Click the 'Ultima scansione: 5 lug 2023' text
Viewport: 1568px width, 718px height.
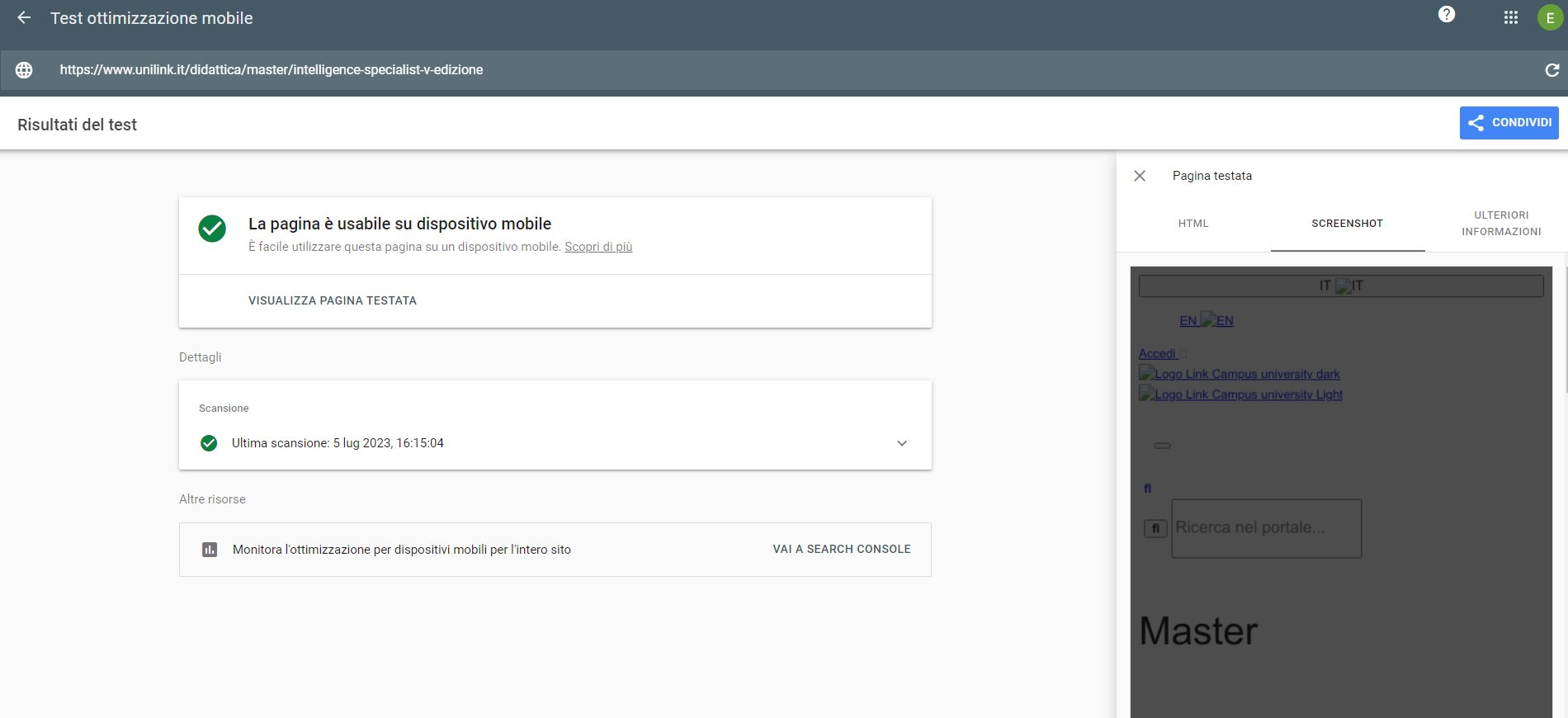(338, 443)
